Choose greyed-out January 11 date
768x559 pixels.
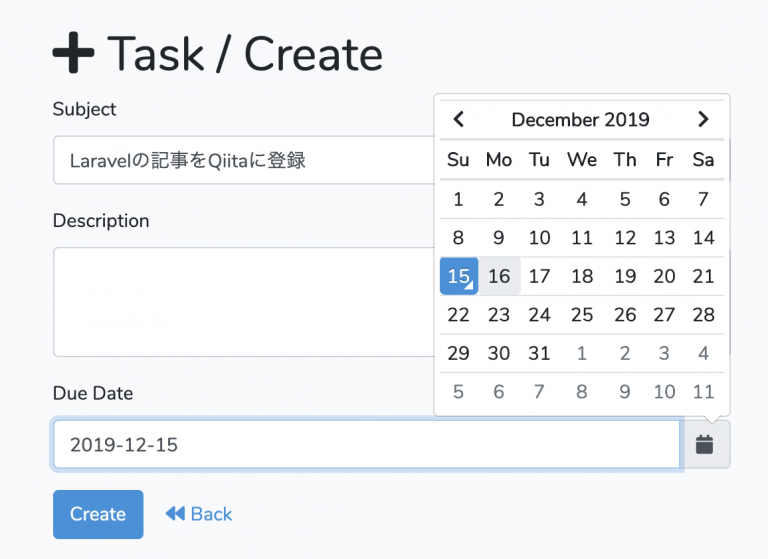704,391
